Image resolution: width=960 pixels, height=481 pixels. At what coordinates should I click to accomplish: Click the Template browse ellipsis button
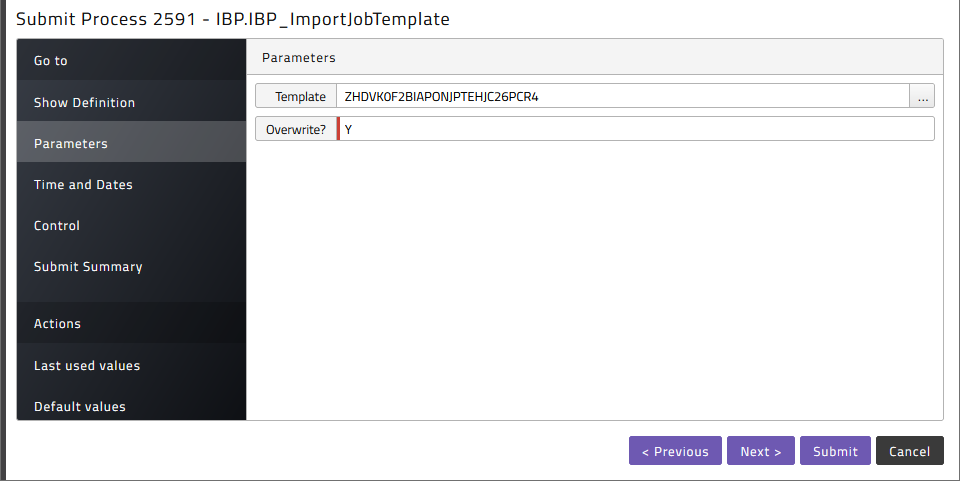tap(922, 96)
